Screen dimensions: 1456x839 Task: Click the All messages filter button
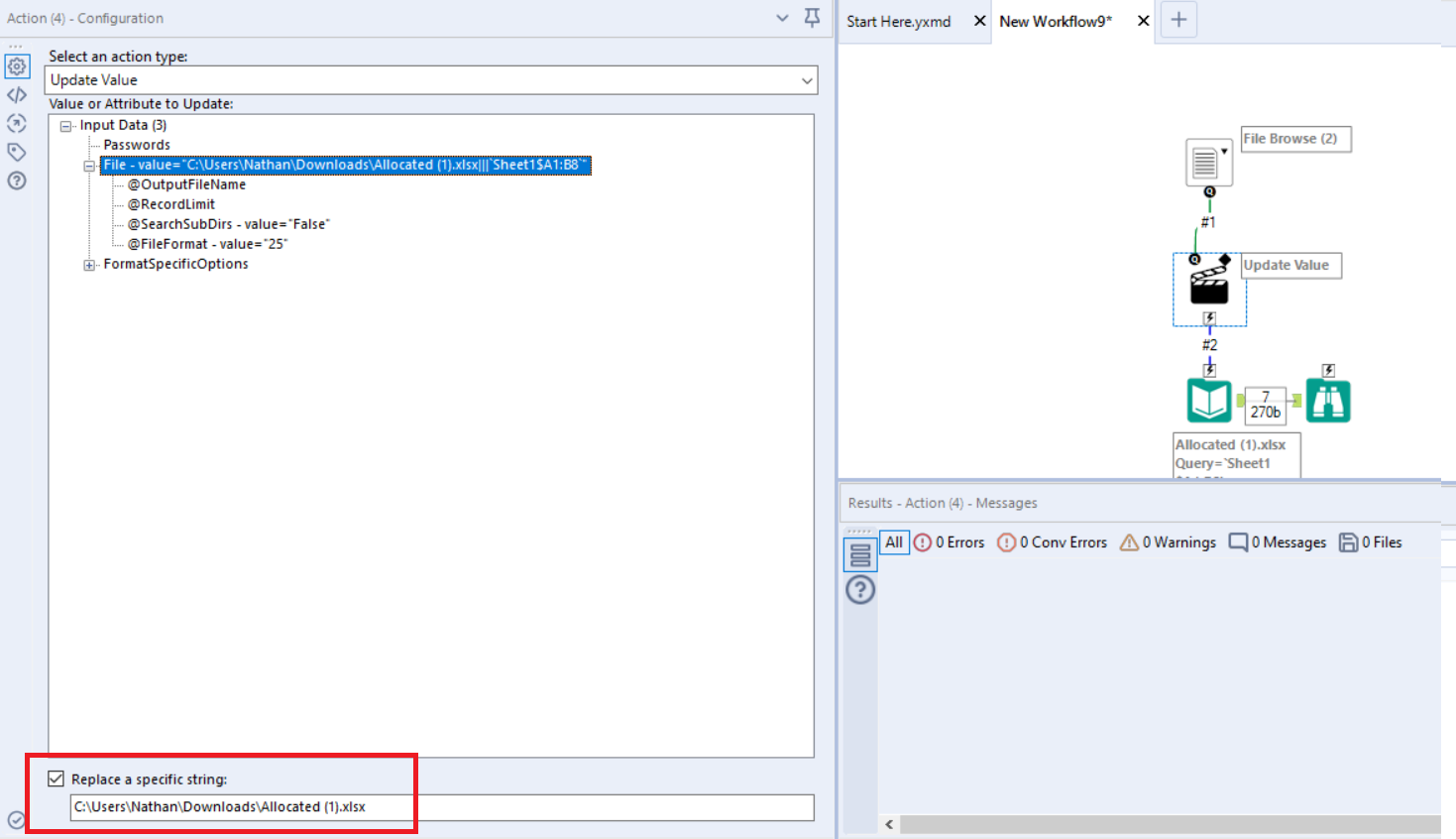point(893,541)
